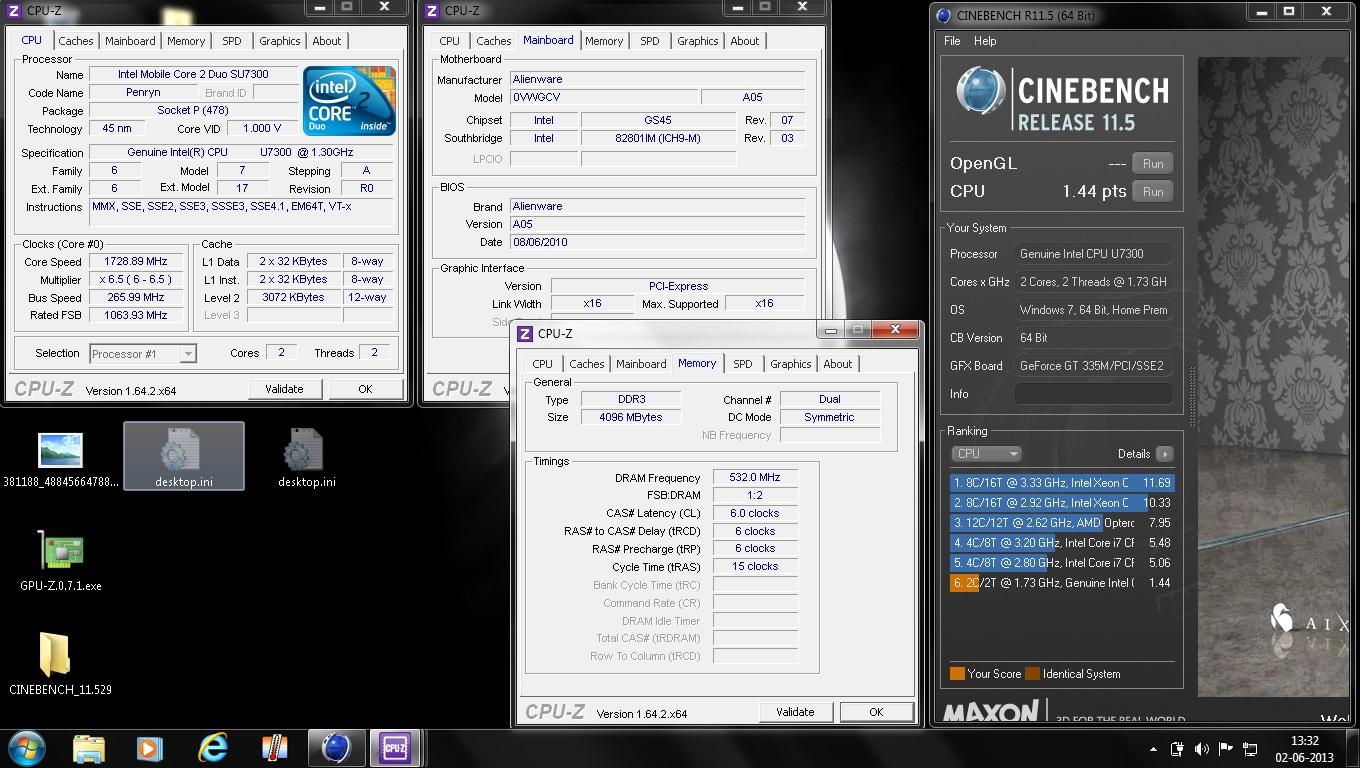Open Windows Explorer from the taskbar
Viewport: 1360px width, 768px height.
[89, 748]
